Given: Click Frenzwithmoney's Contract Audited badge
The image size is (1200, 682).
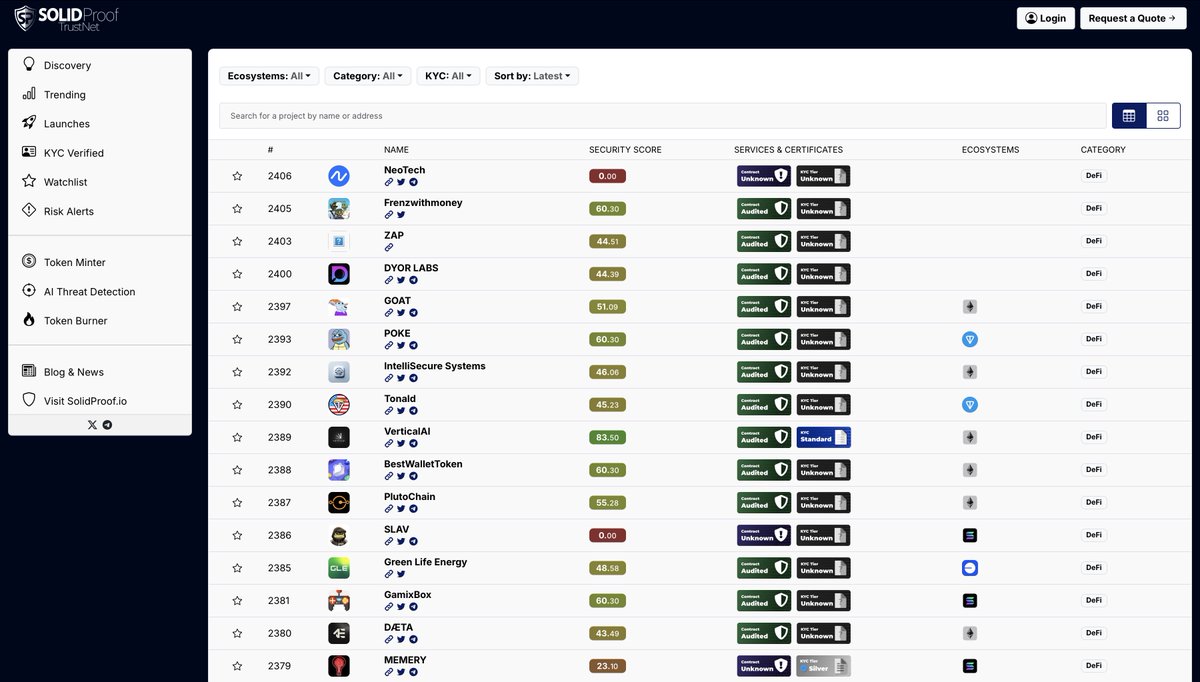Looking at the screenshot, I should [x=764, y=209].
